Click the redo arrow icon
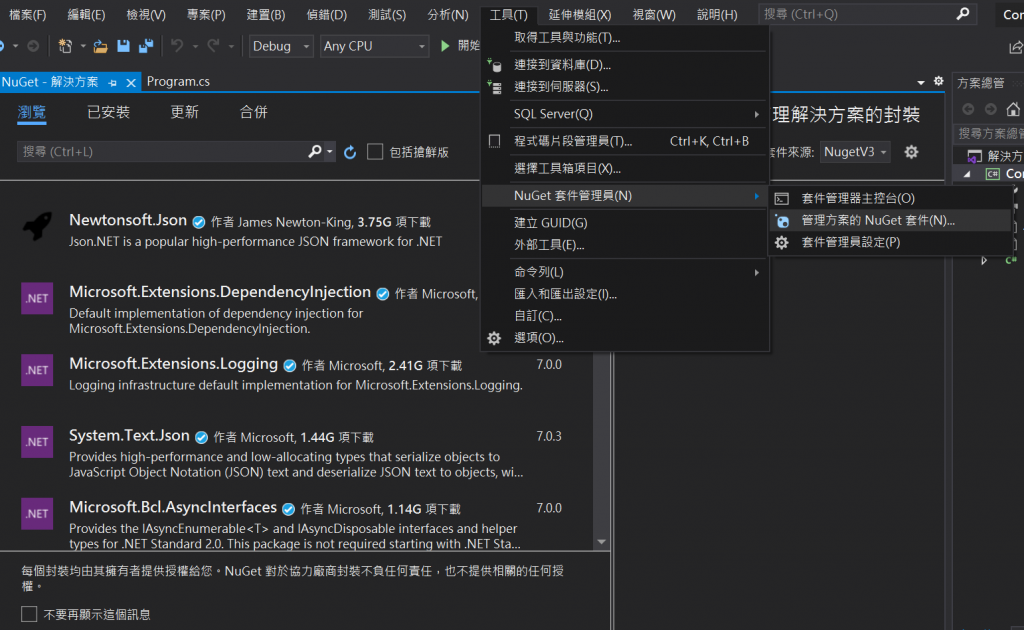This screenshot has width=1024, height=630. (213, 46)
